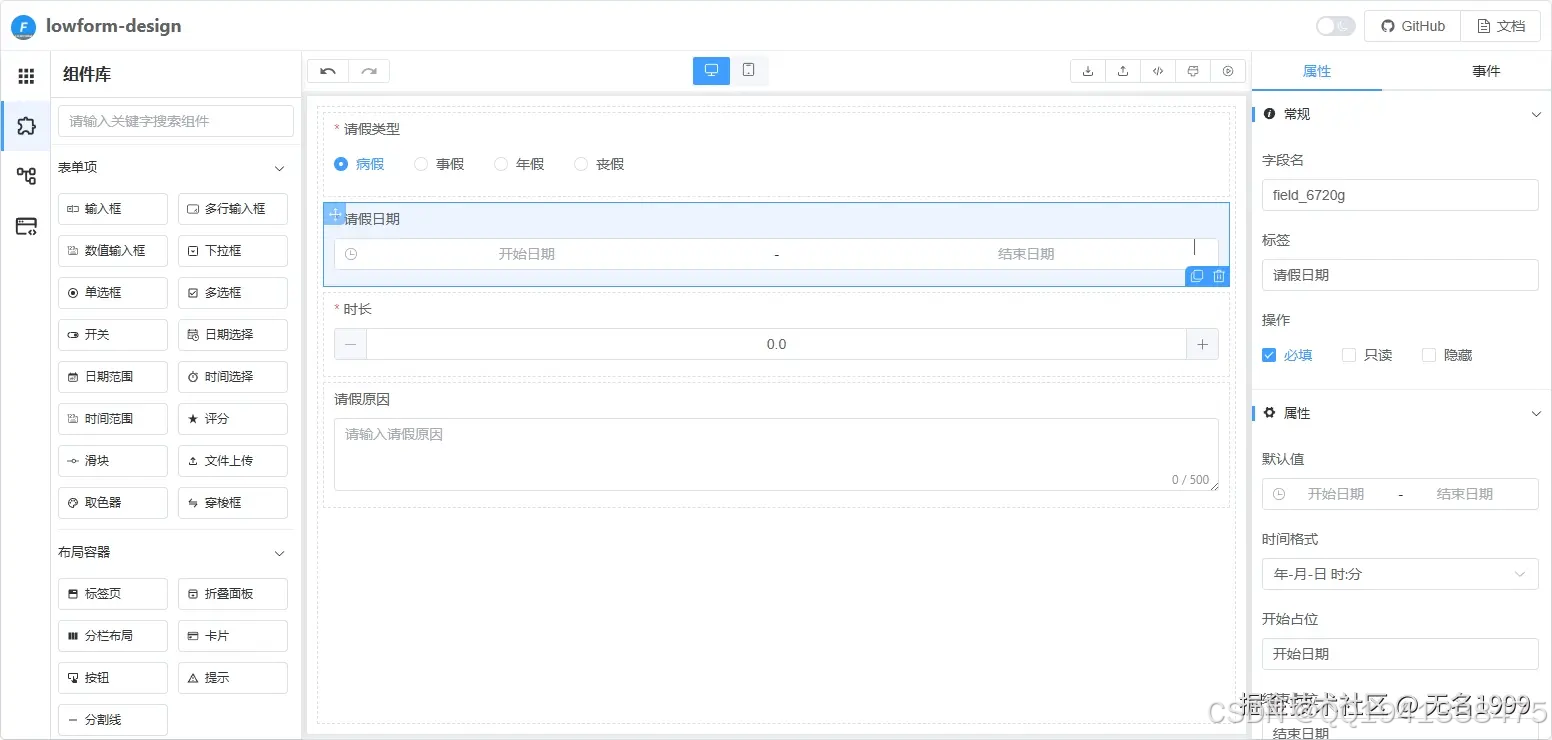Click the code view toolbar icon
Screen dimensions: 1552x740
pos(1158,71)
